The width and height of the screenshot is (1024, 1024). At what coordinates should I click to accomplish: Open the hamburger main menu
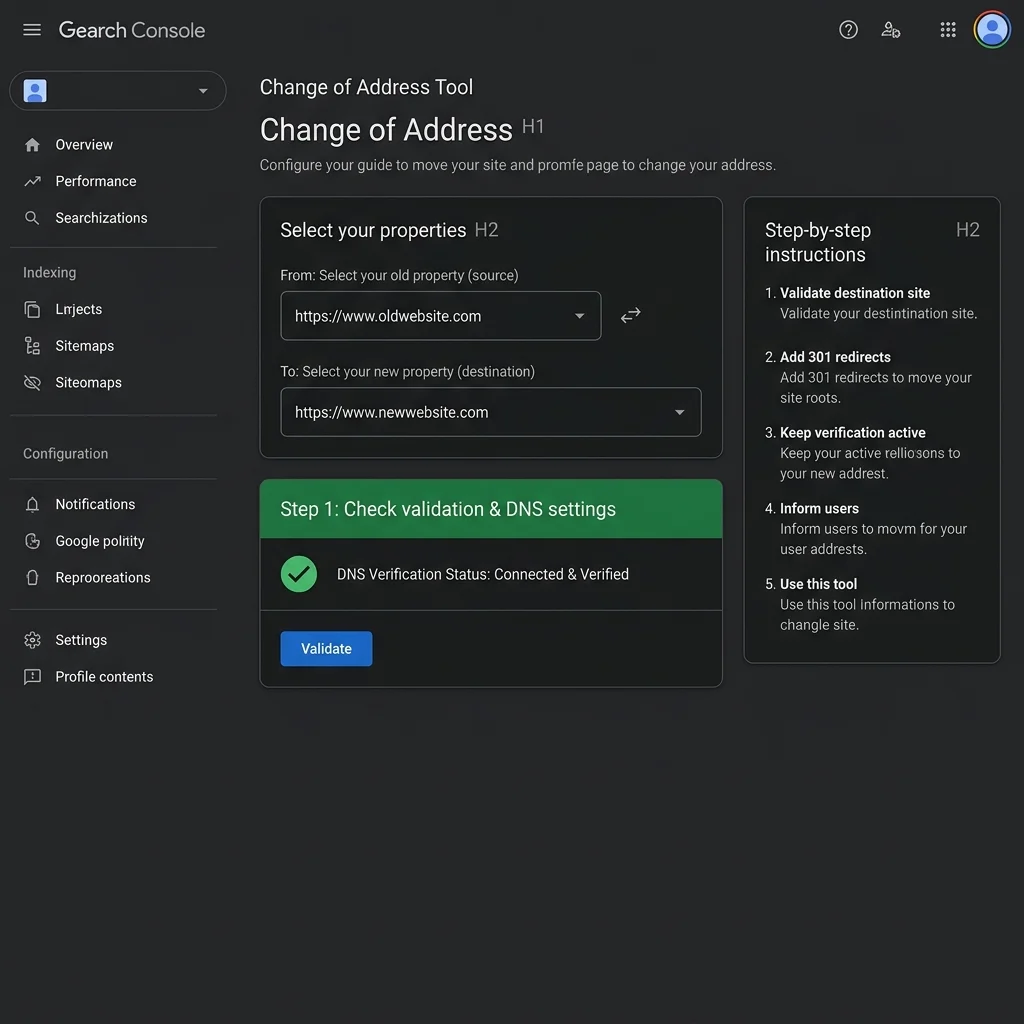(31, 30)
